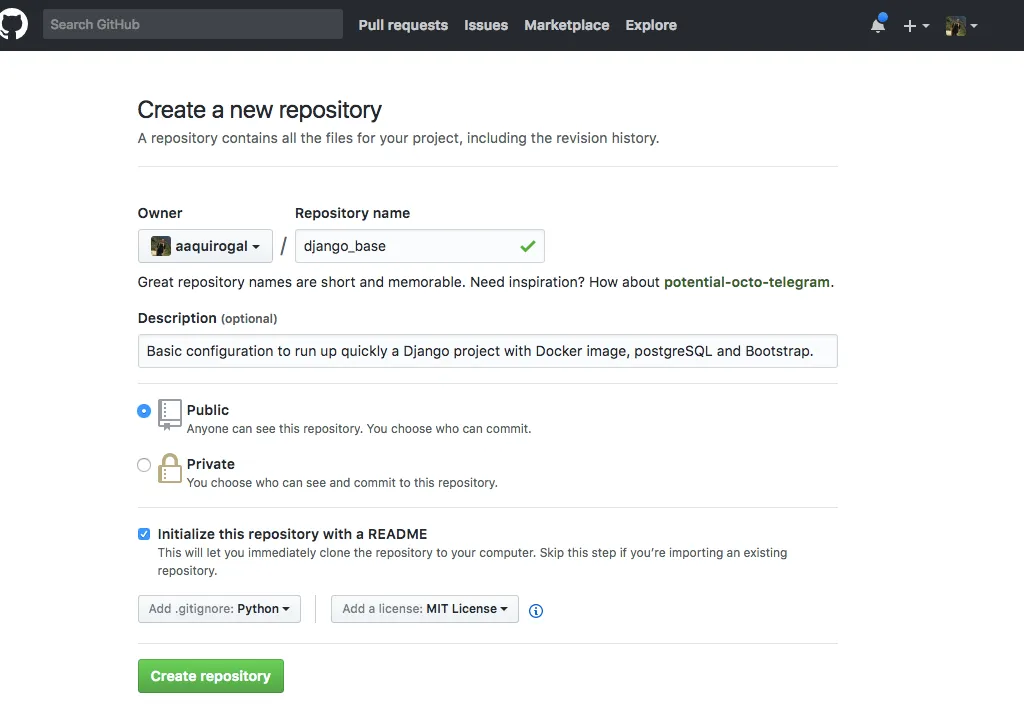This screenshot has height=719, width=1024.
Task: Open the Add .gitignore Python dropdown
Action: (219, 609)
